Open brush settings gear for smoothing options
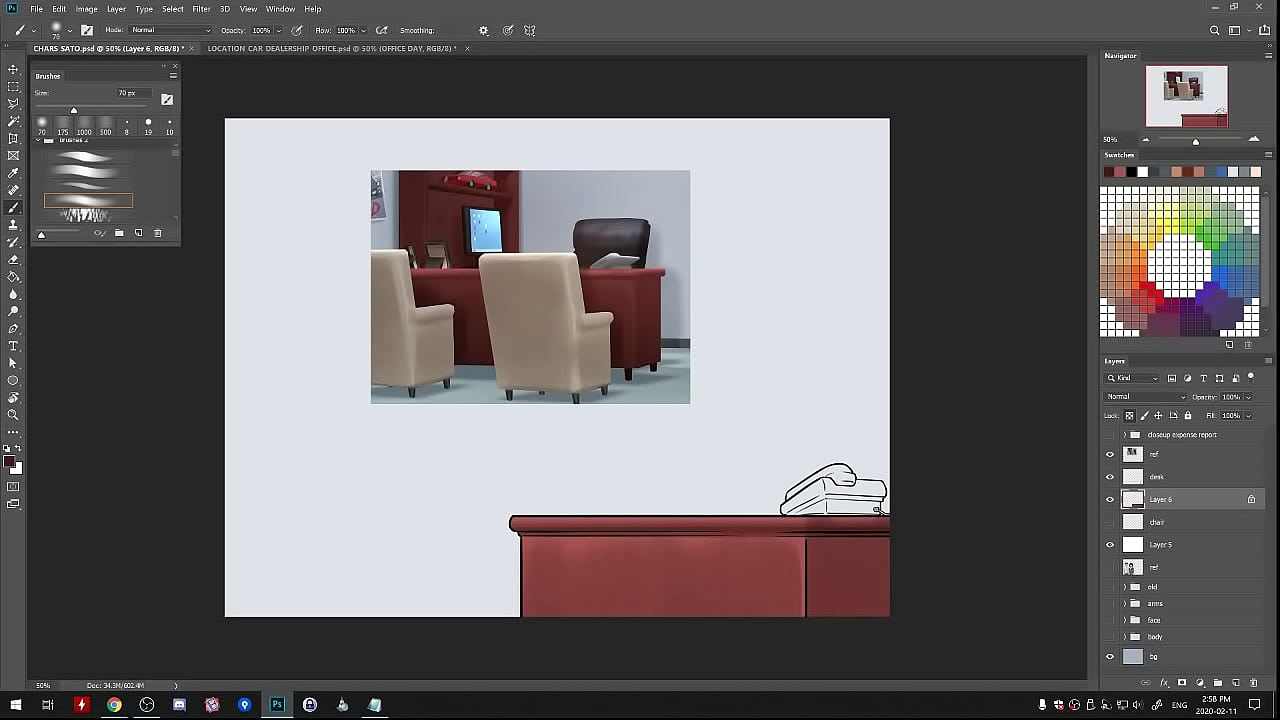 484,31
